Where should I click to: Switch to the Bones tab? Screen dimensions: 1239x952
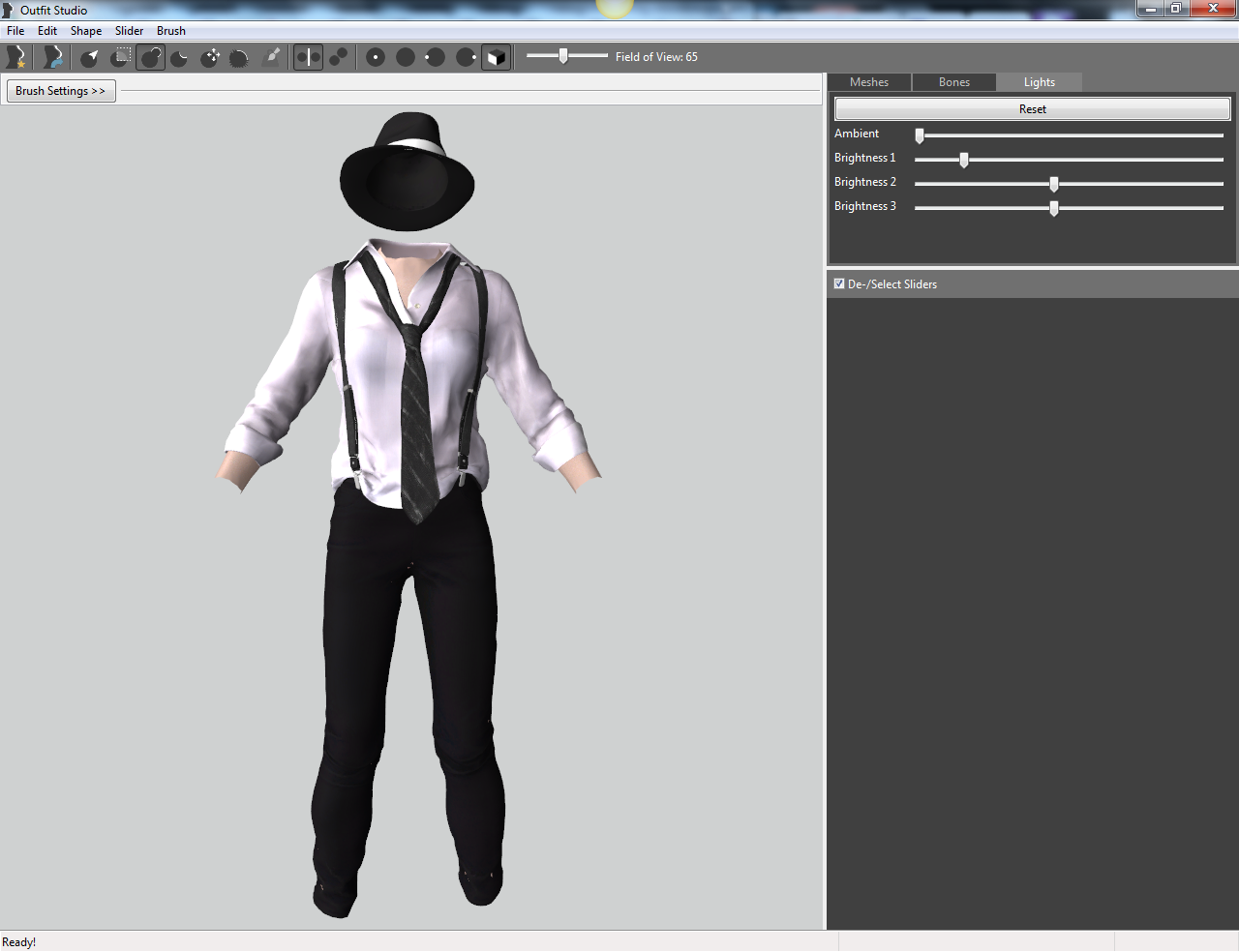954,82
